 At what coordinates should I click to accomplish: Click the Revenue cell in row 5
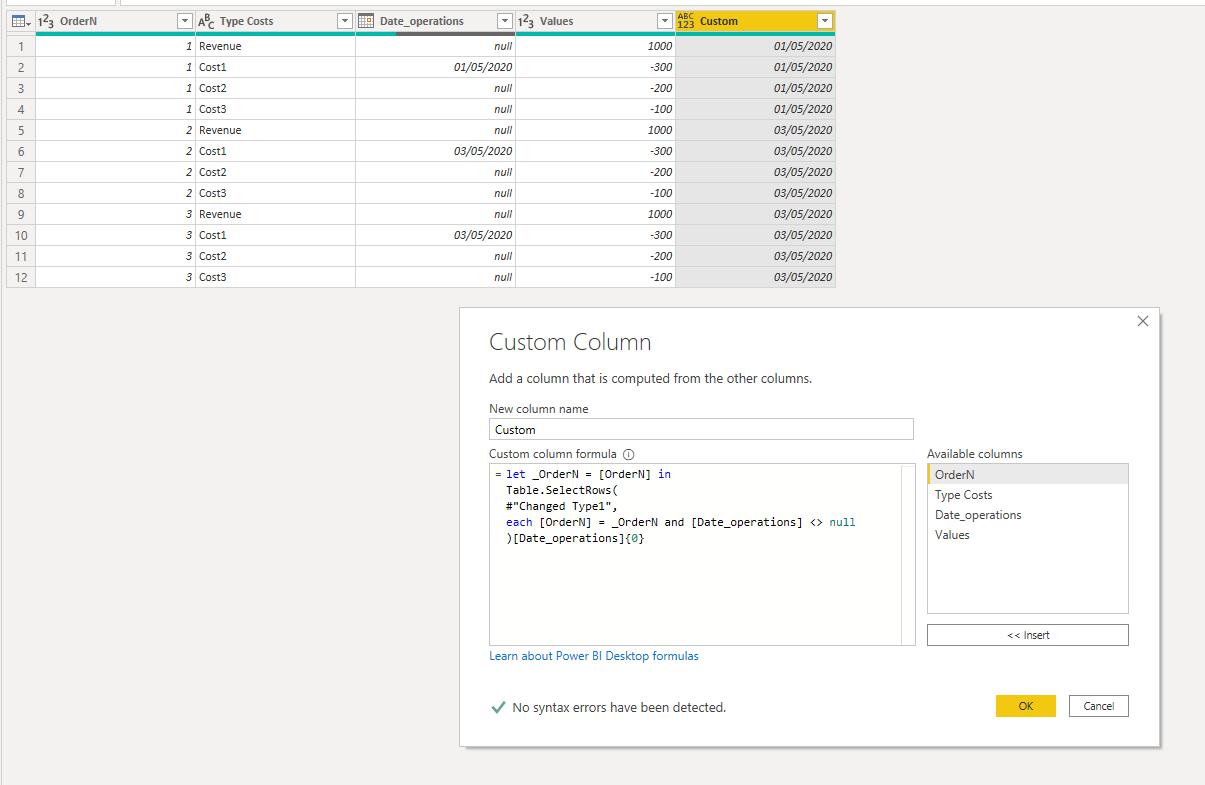pos(275,130)
